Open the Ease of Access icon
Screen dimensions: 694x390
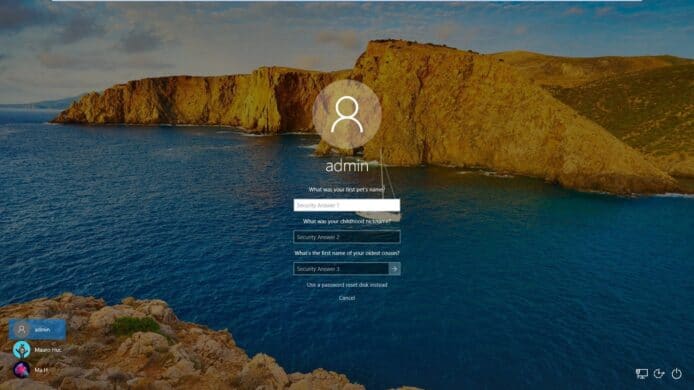click(659, 374)
